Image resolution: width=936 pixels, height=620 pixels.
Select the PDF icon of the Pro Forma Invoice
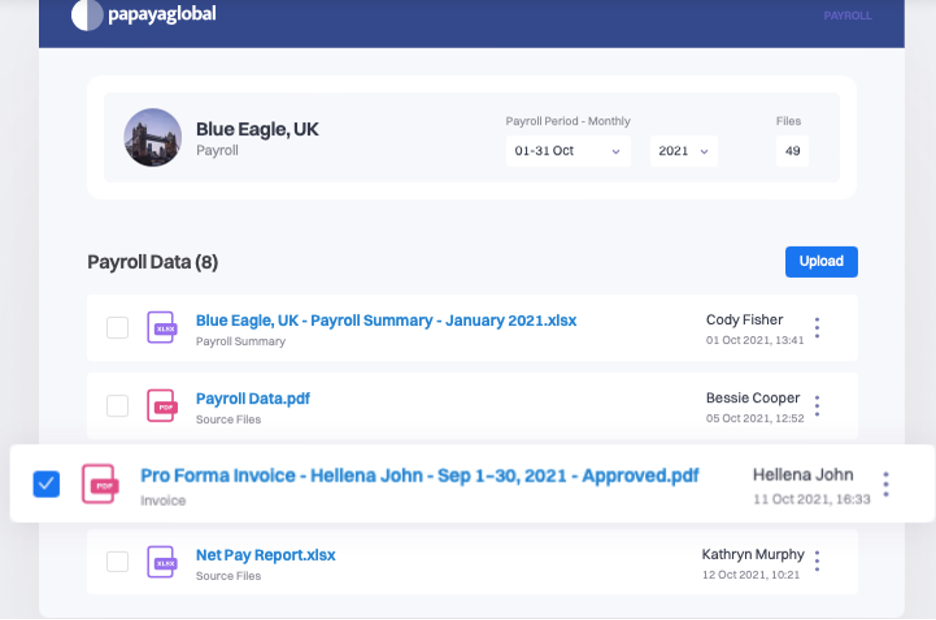102,483
